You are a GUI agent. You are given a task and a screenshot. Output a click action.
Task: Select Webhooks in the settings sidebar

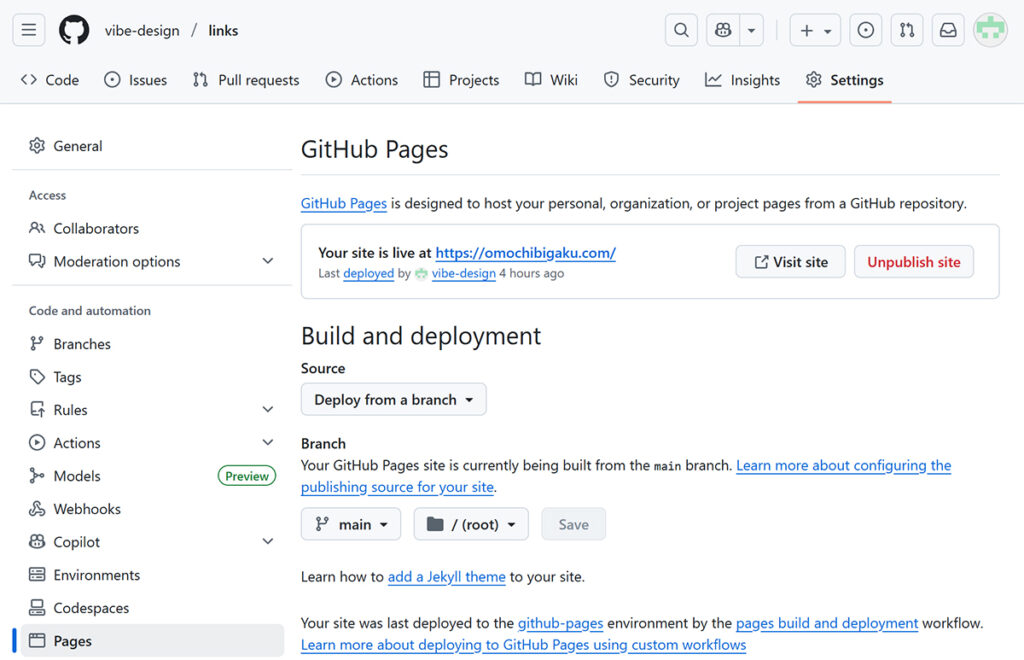coord(87,509)
